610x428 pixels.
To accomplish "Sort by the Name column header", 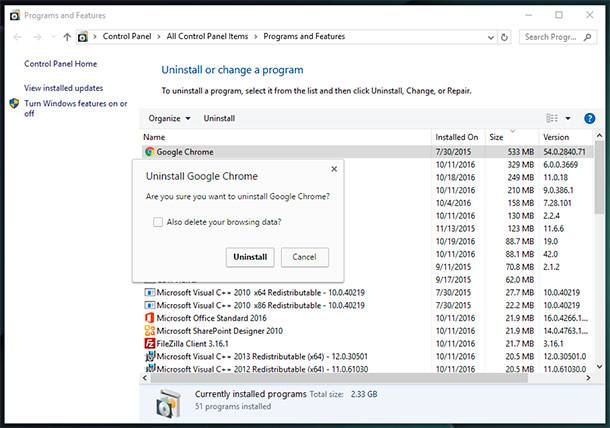I will pos(287,137).
